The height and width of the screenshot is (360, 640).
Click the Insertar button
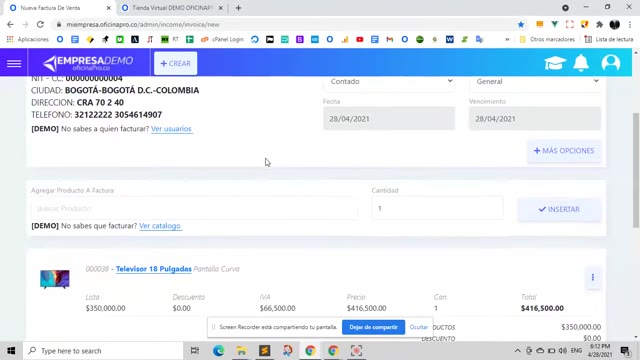click(x=560, y=209)
